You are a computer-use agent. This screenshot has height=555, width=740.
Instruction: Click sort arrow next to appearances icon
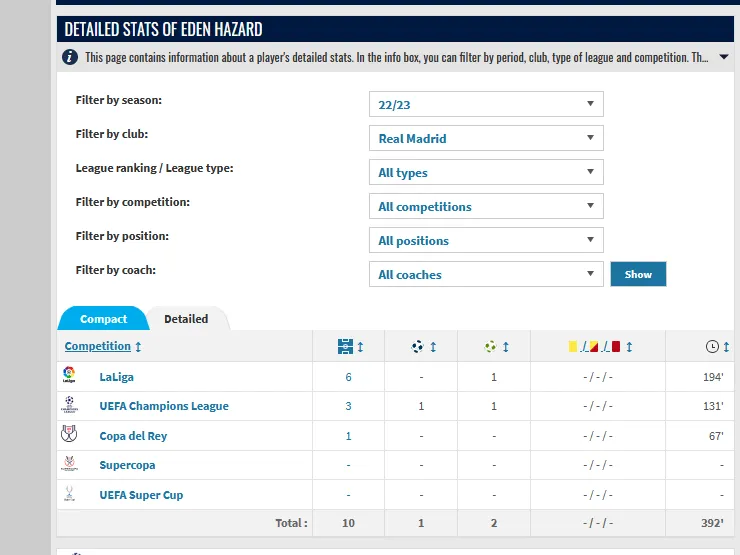(x=361, y=347)
